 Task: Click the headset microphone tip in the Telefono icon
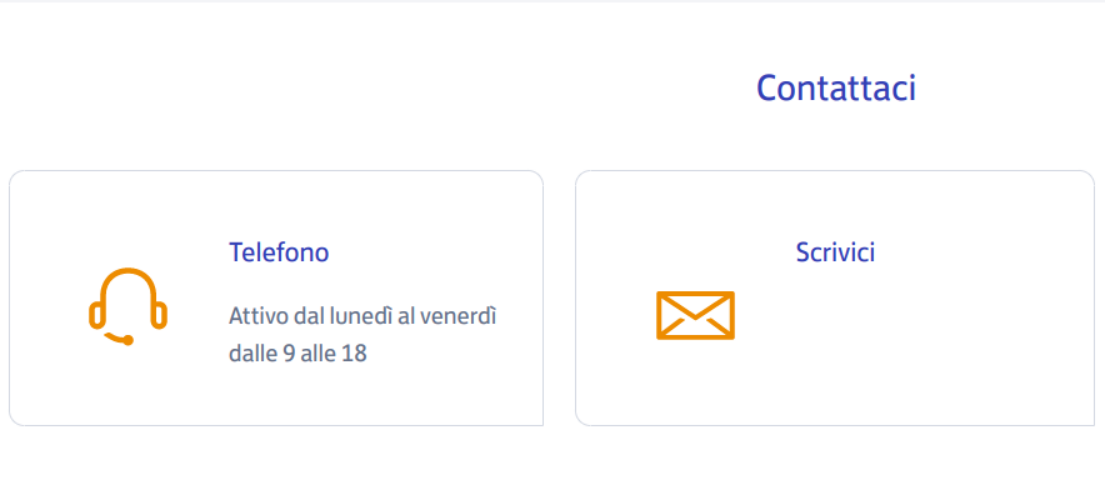[x=128, y=341]
